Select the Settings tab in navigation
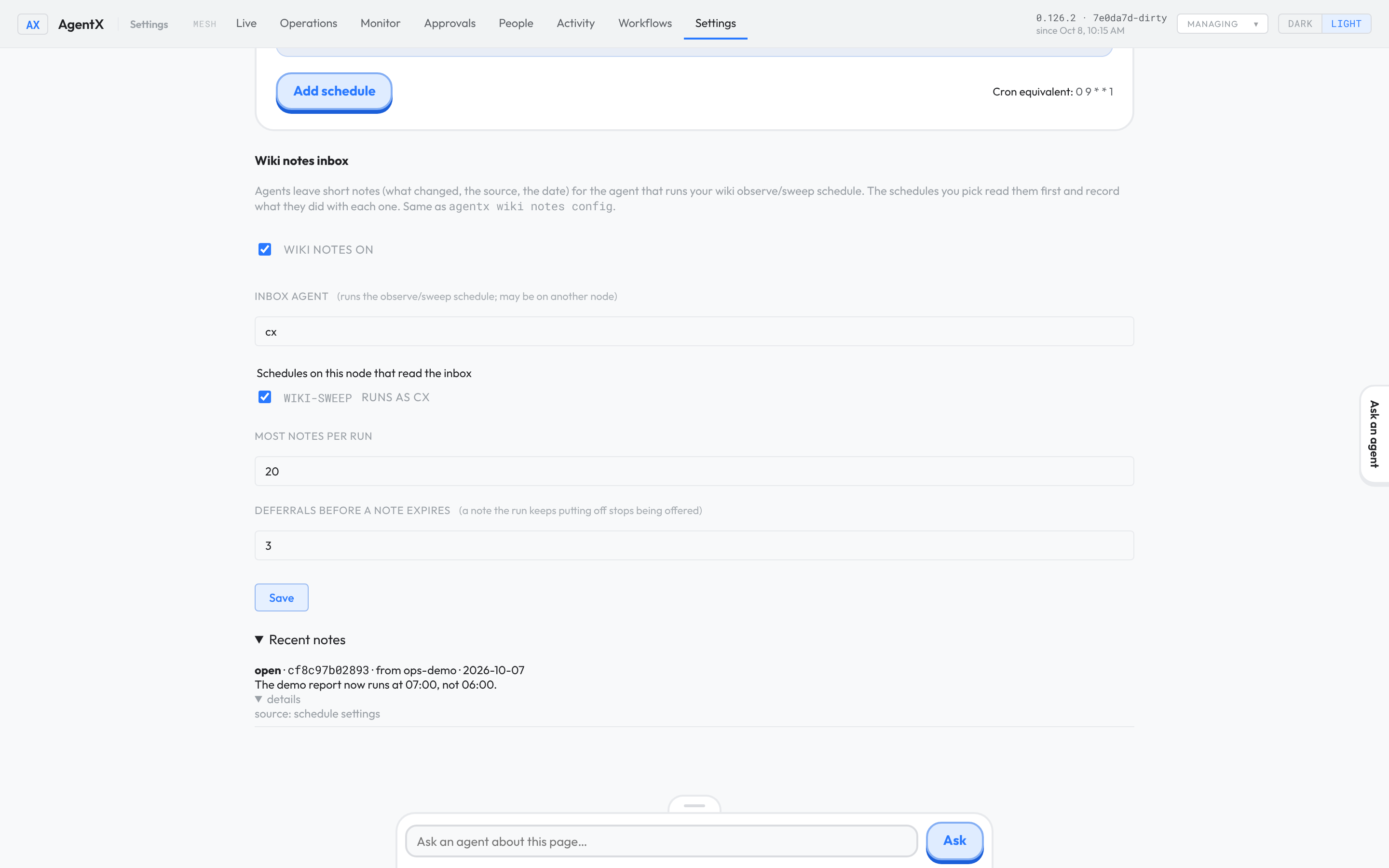 point(715,24)
